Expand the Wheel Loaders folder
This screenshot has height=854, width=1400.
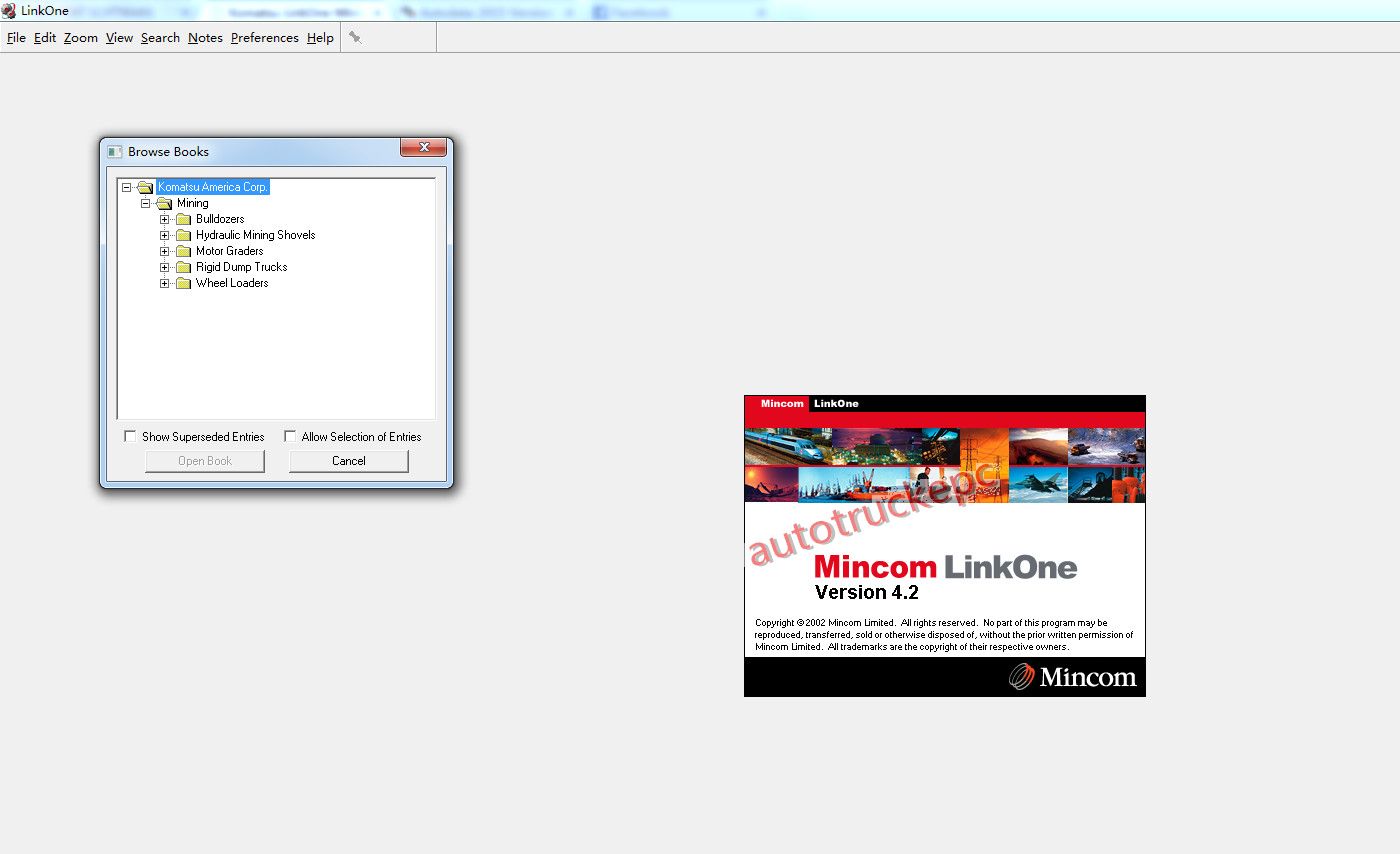[x=165, y=283]
